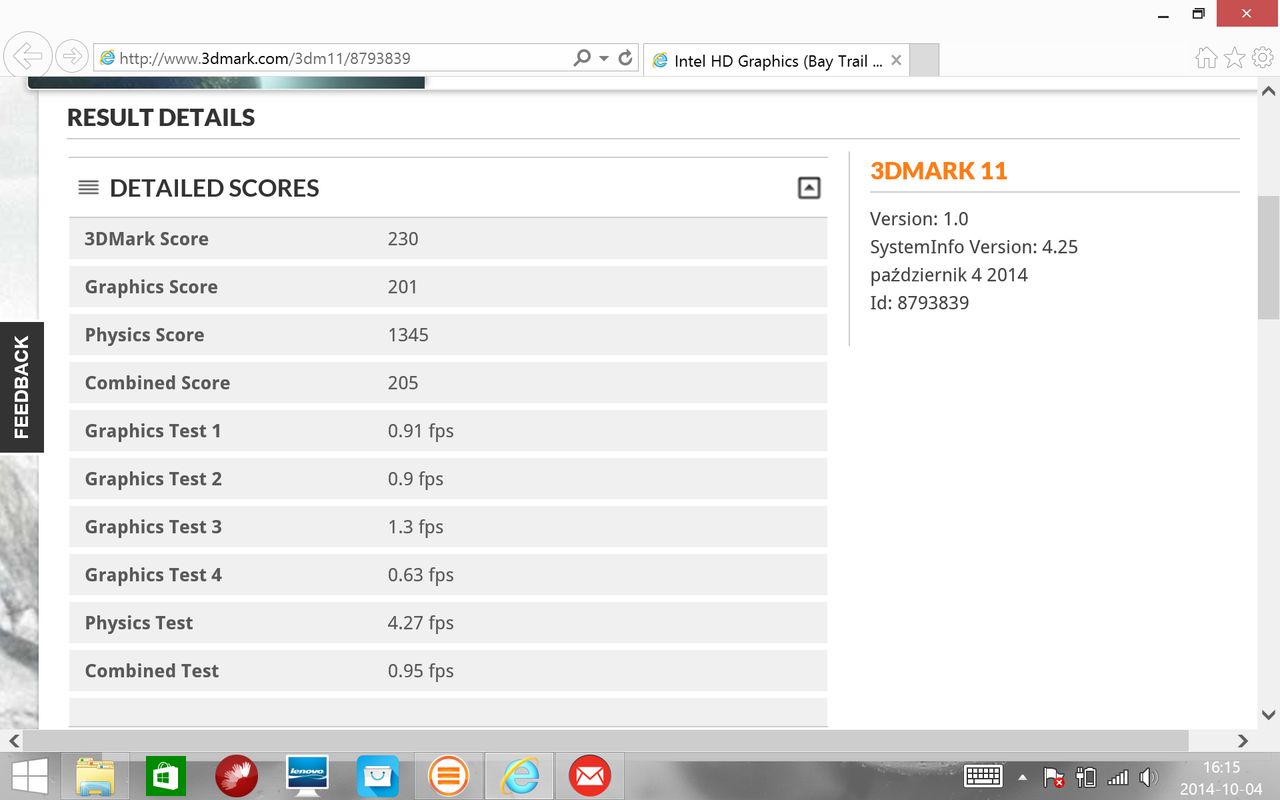Open the Favorites star
This screenshot has width=1280, height=800.
coord(1235,58)
